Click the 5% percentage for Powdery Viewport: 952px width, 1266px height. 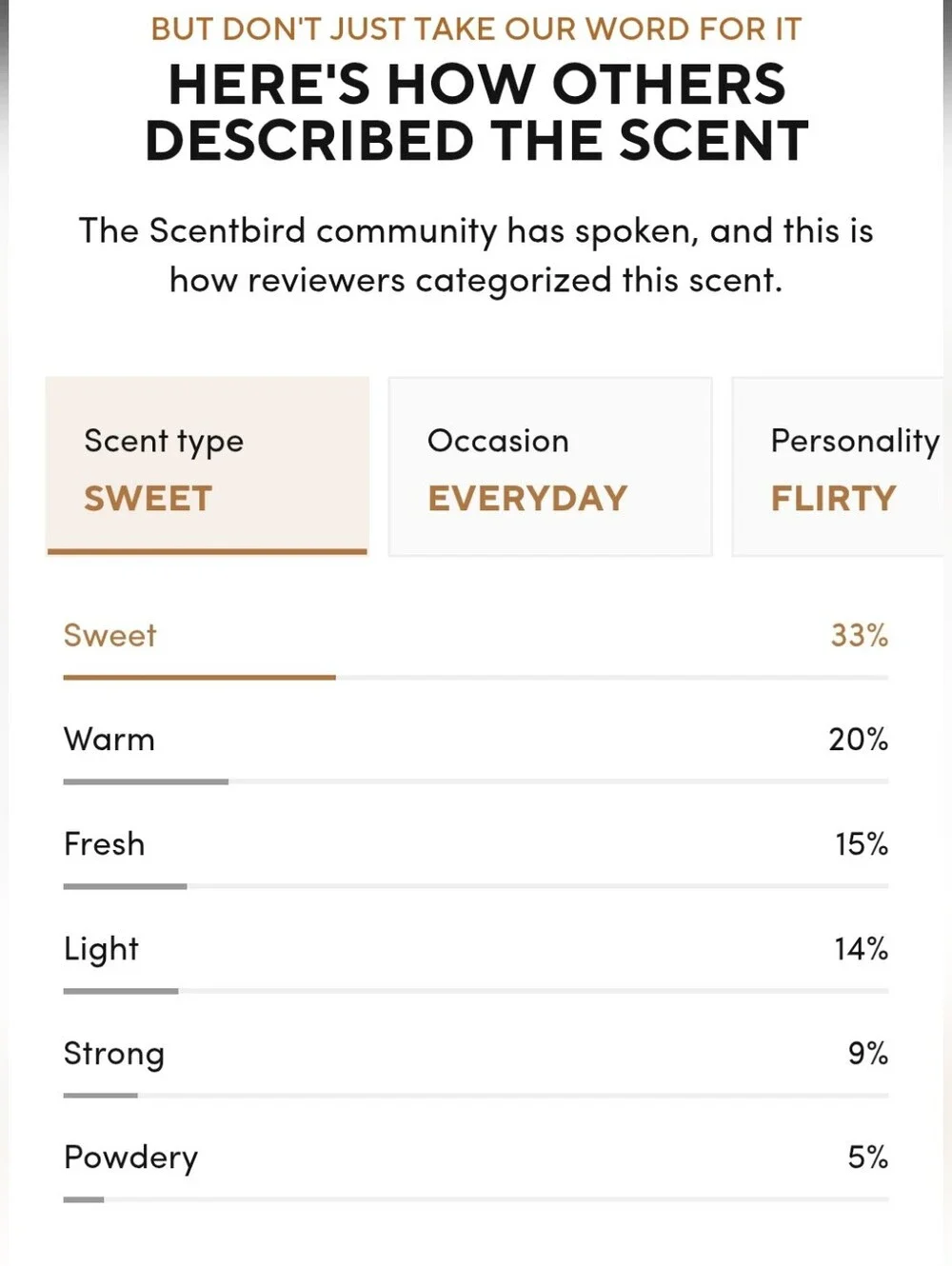click(868, 1157)
